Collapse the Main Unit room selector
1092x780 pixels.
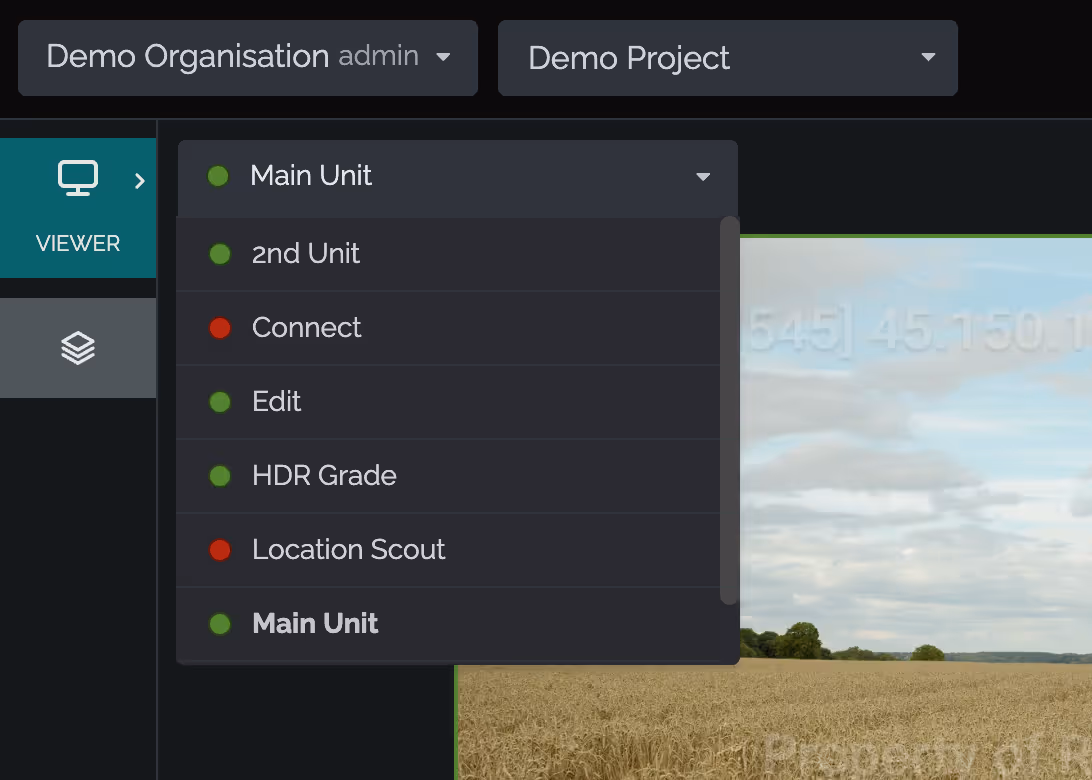[458, 177]
